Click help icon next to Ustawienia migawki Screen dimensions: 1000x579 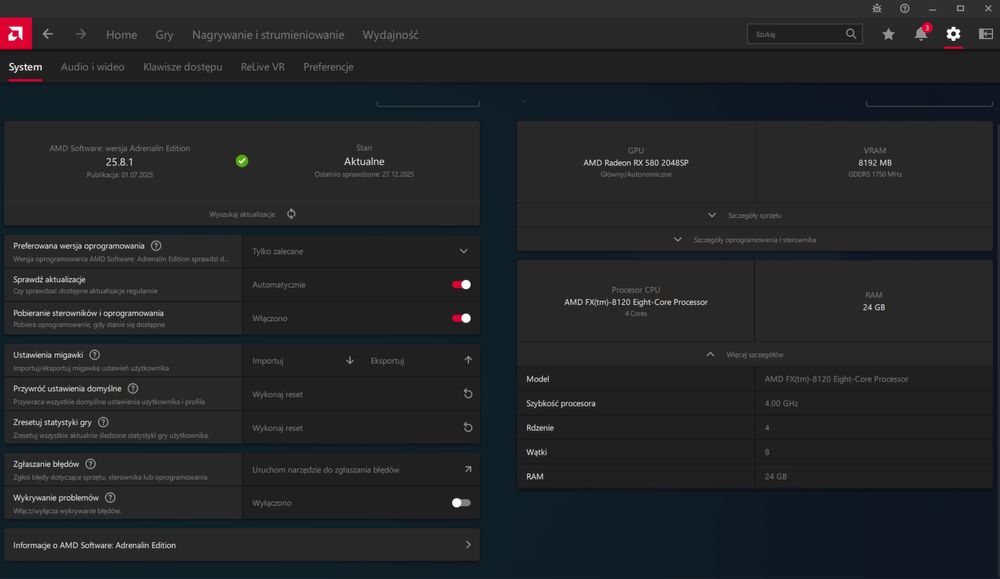(x=95, y=355)
